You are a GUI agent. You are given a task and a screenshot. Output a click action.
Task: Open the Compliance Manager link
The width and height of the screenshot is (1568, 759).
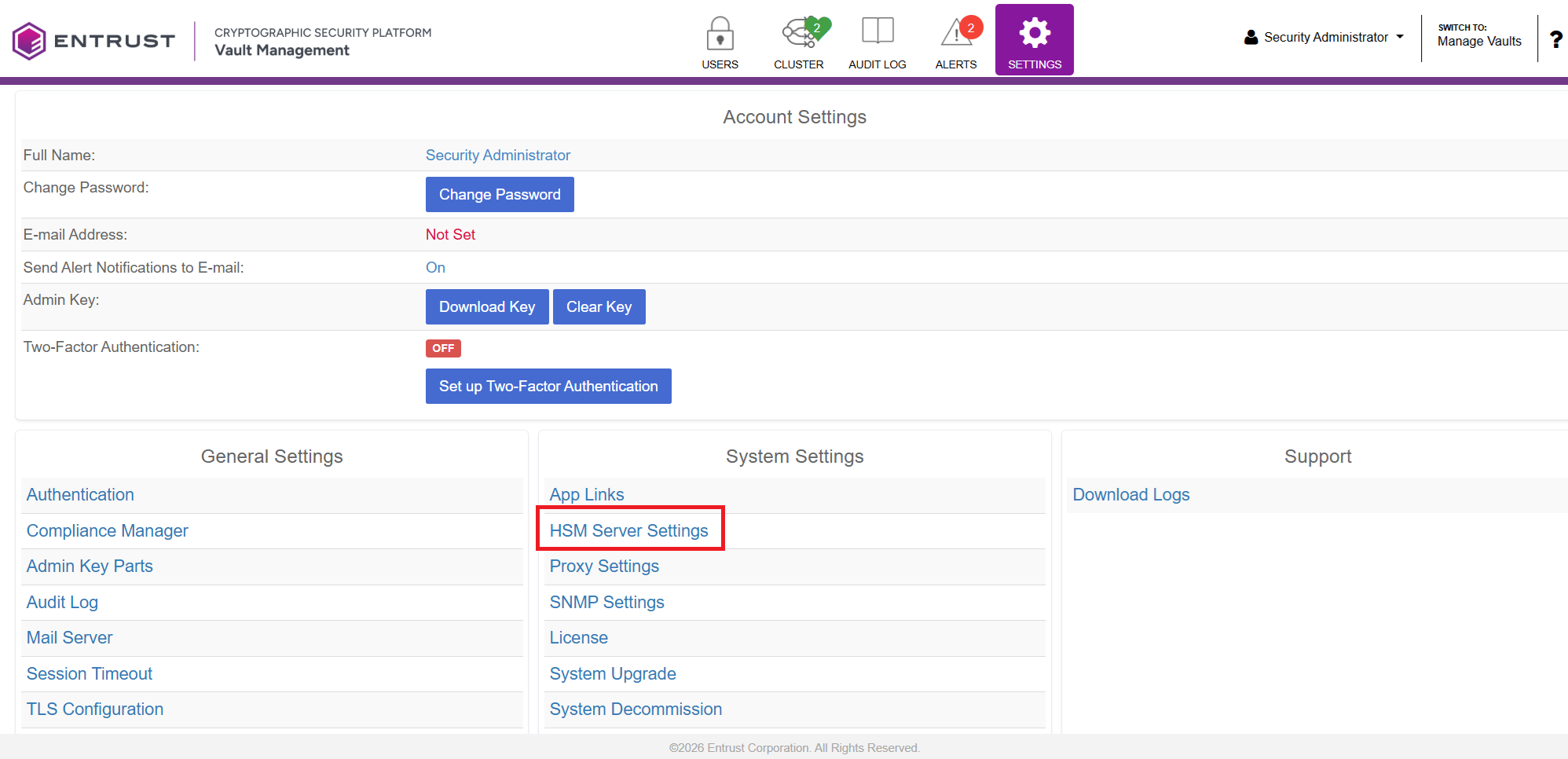point(108,531)
